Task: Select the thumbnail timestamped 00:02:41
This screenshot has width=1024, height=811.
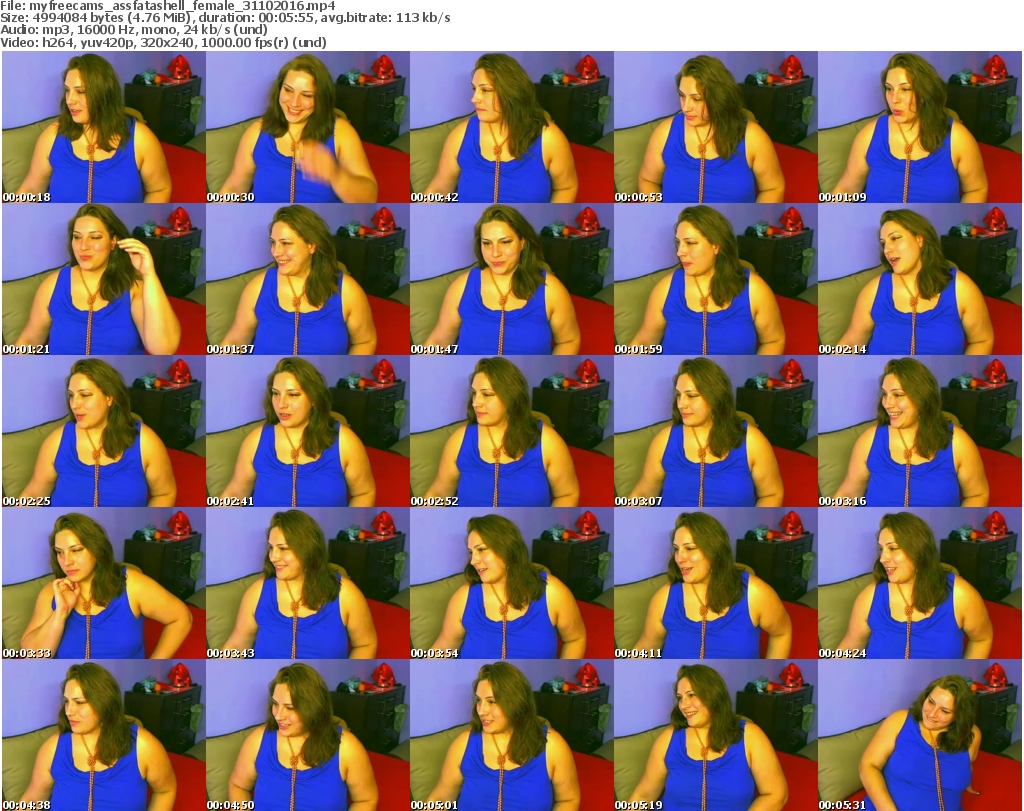Action: [x=308, y=432]
